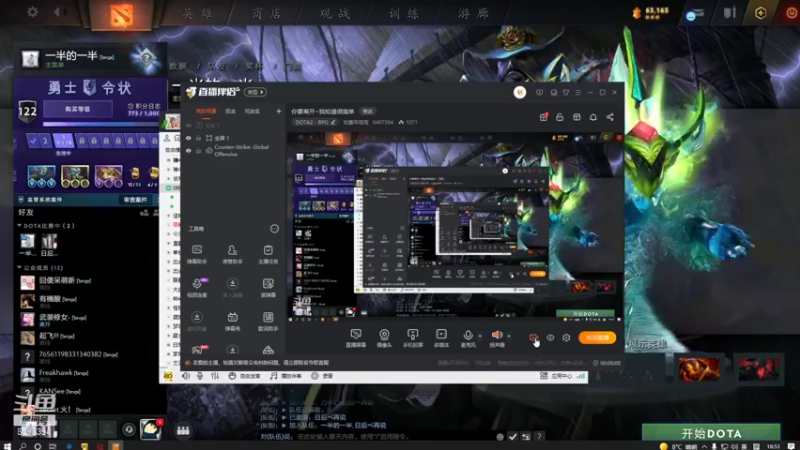Viewport: 800px width, 450px height.
Task: Toggle the preview eye icon in stream bar
Action: coord(550,338)
